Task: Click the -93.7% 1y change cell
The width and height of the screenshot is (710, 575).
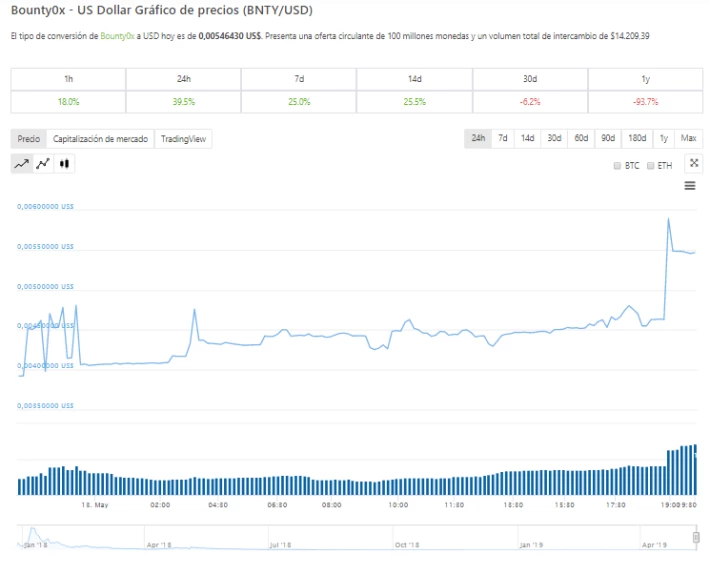Action: tap(645, 102)
